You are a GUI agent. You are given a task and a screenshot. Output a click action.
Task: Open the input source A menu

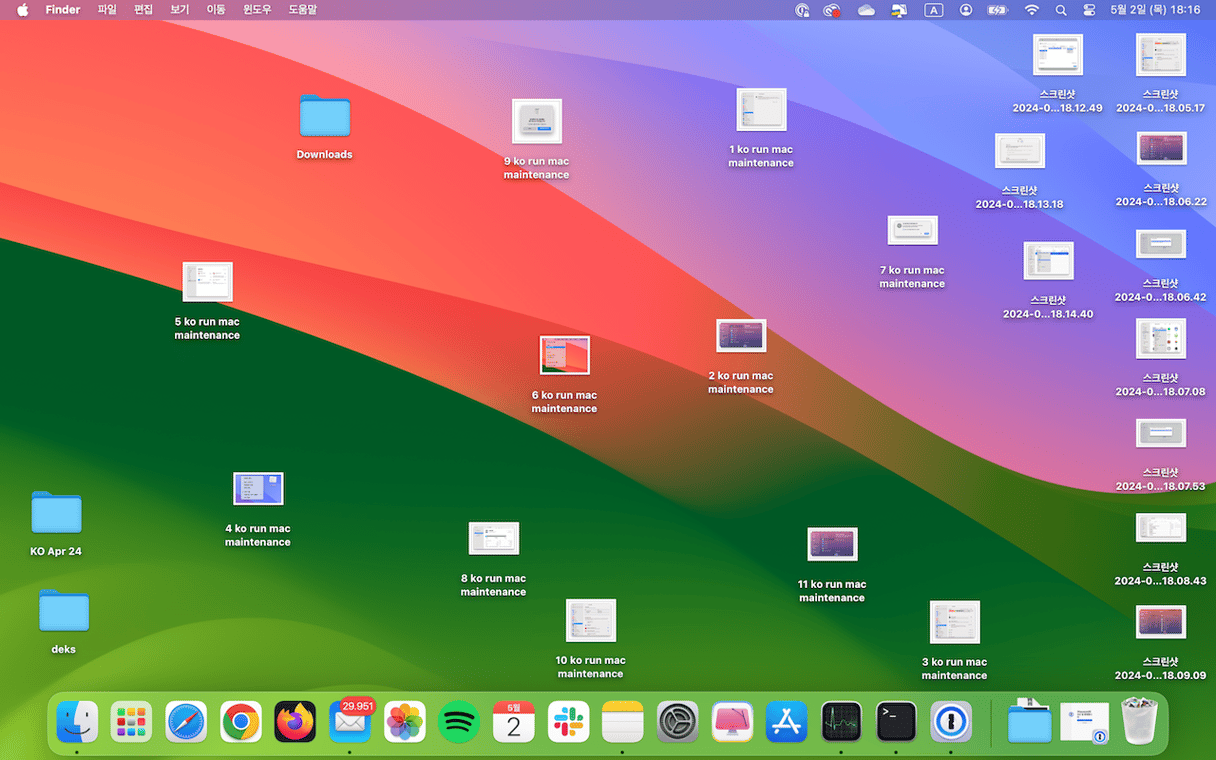(934, 10)
